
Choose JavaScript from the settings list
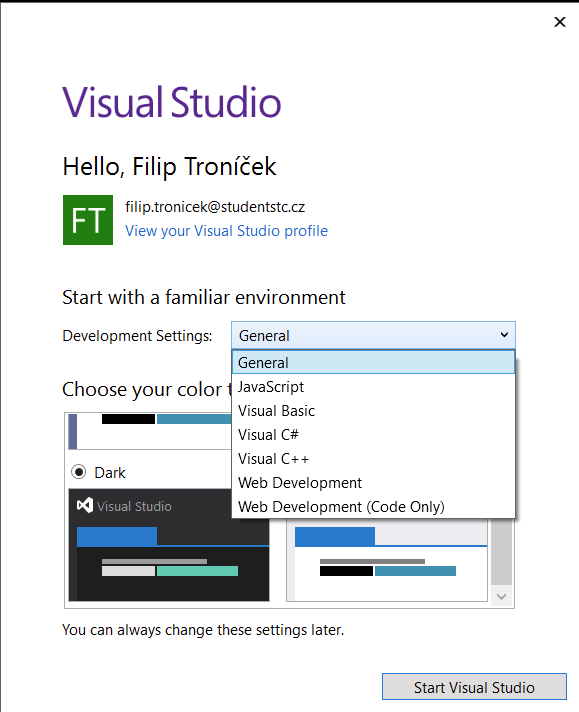[x=373, y=387]
